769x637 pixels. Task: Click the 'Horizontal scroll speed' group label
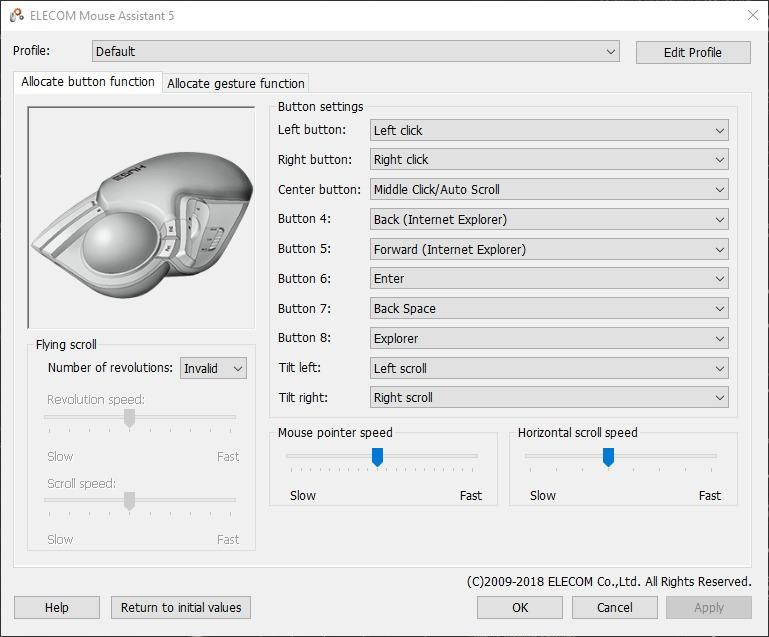pos(578,433)
